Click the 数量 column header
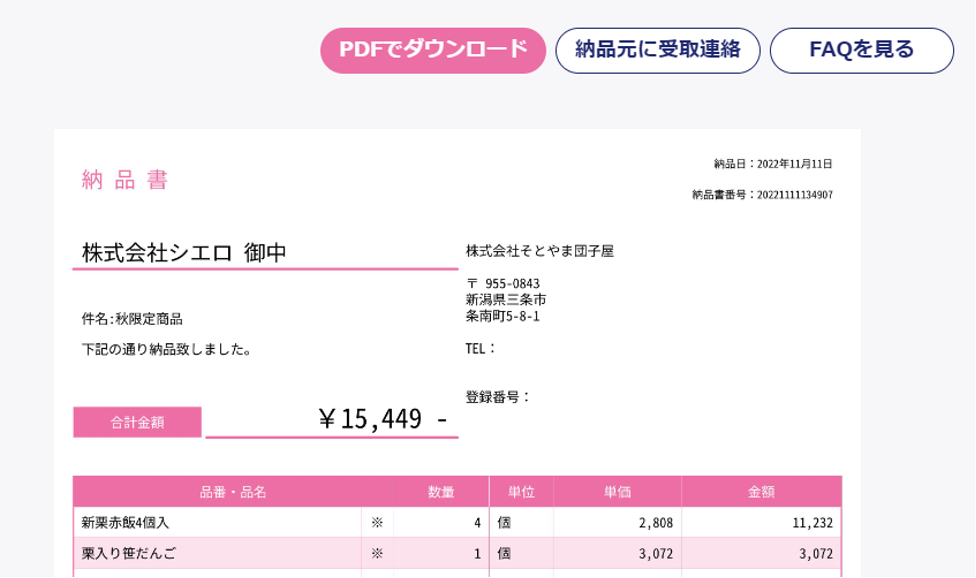This screenshot has width=976, height=578. point(441,492)
